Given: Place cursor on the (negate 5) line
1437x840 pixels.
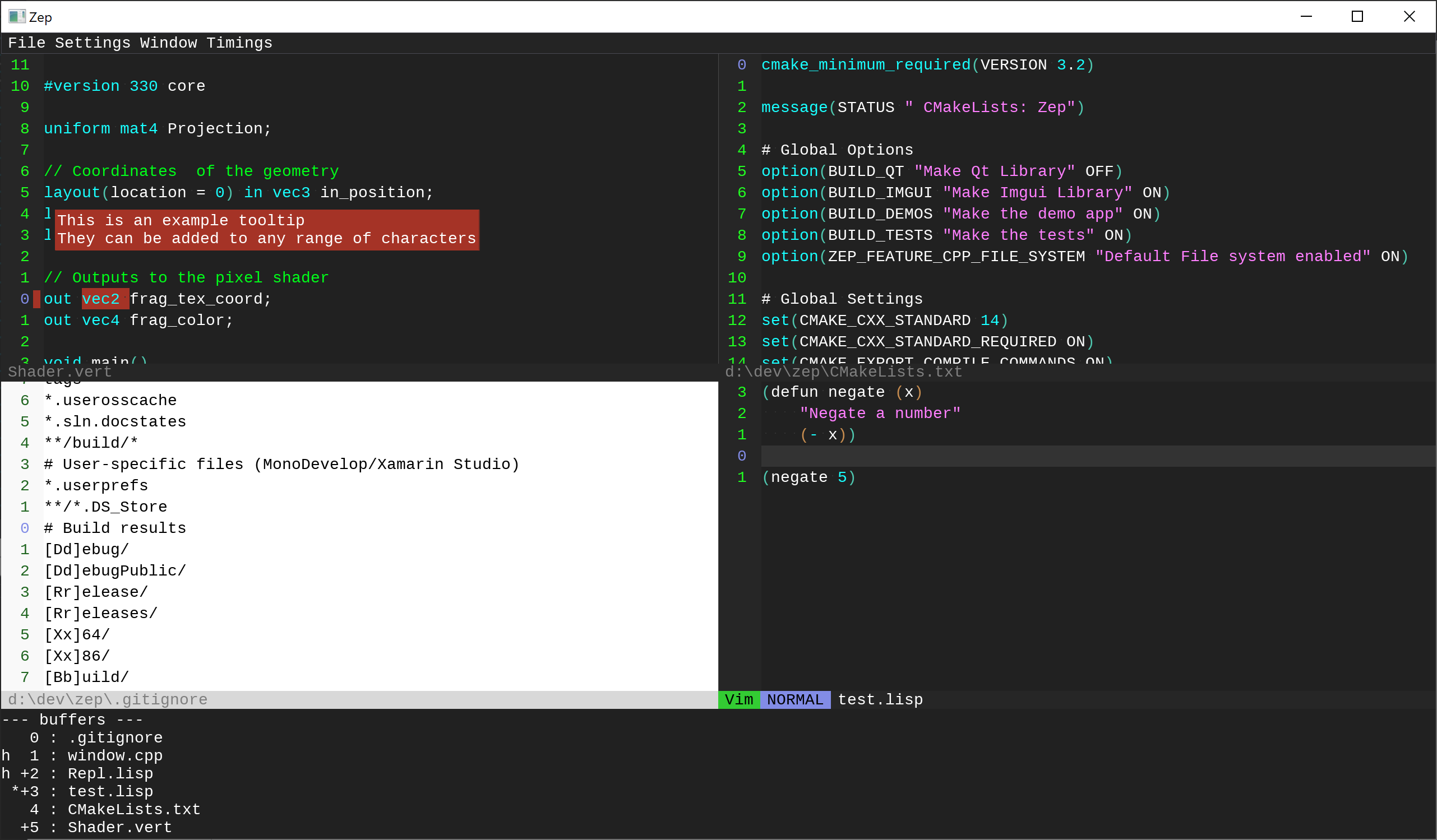Looking at the screenshot, I should (808, 477).
